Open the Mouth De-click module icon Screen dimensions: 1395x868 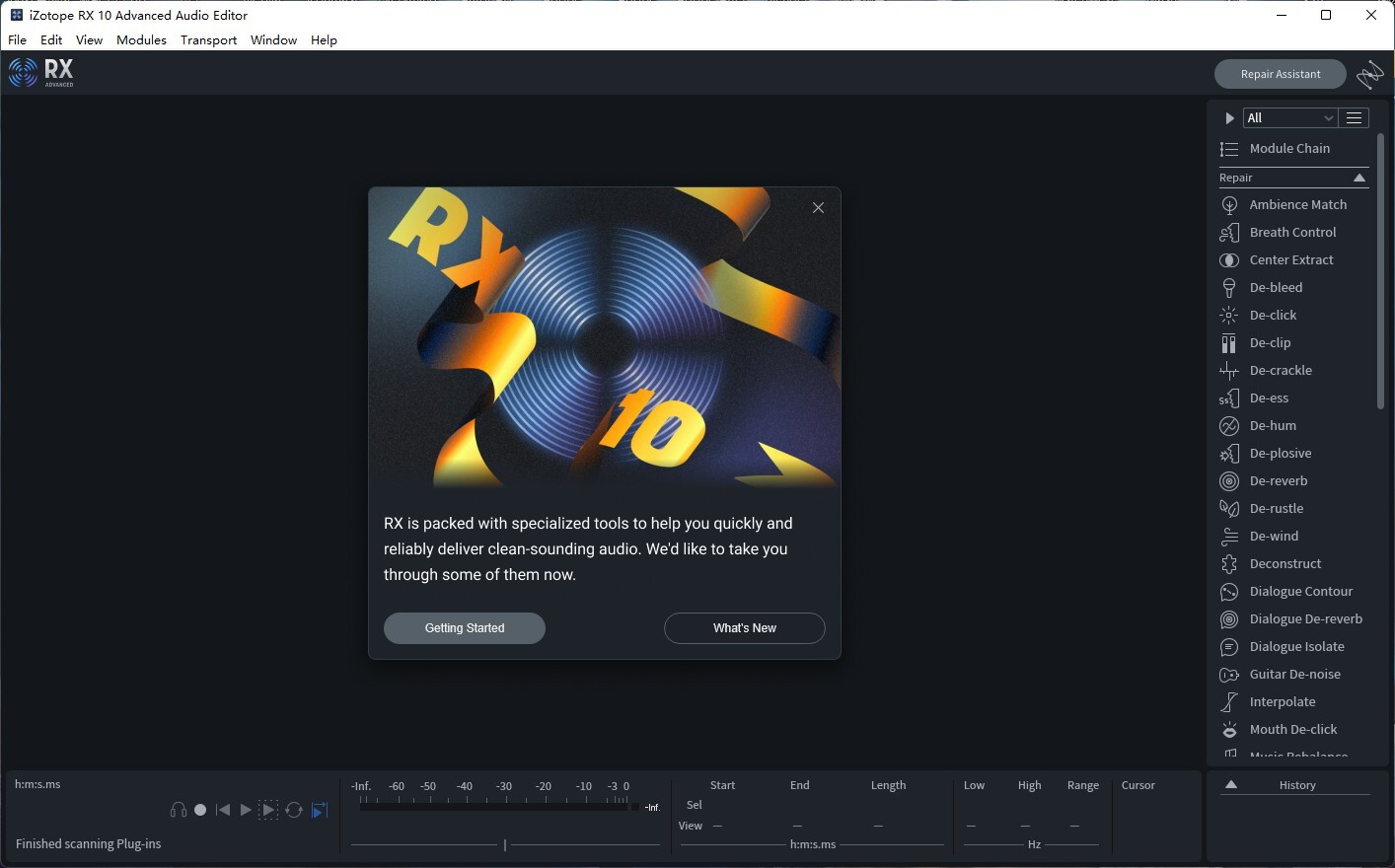(x=1229, y=730)
